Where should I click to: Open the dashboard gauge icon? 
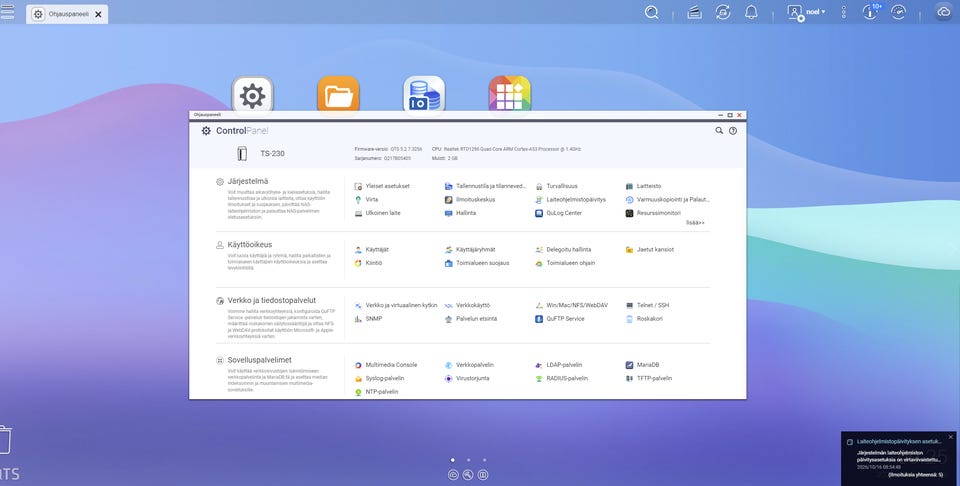(898, 12)
